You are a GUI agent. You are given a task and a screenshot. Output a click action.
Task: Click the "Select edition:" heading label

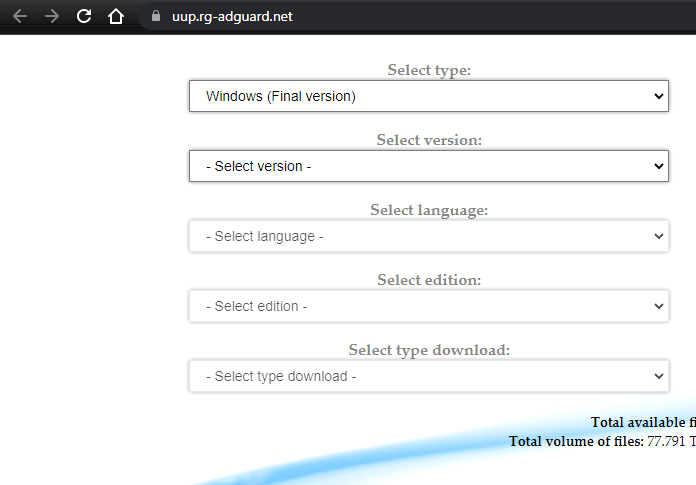pos(429,280)
